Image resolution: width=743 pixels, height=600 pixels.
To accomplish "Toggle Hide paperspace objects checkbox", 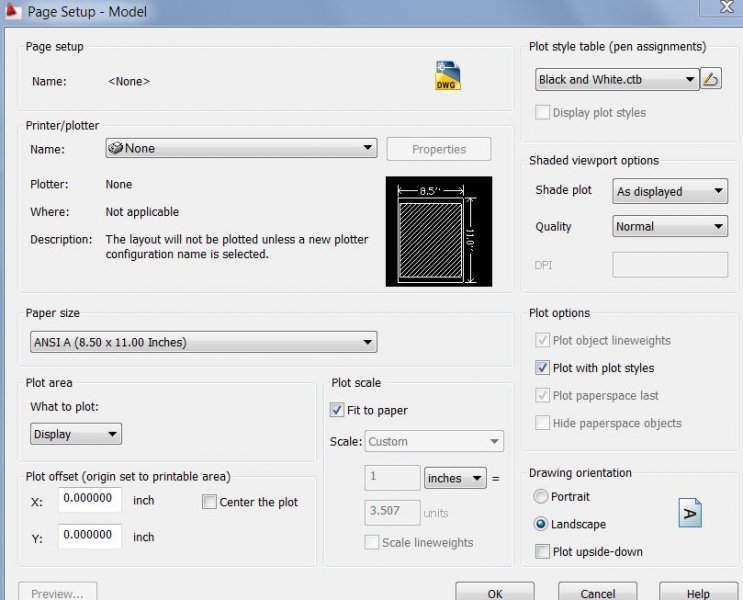I will click(542, 423).
